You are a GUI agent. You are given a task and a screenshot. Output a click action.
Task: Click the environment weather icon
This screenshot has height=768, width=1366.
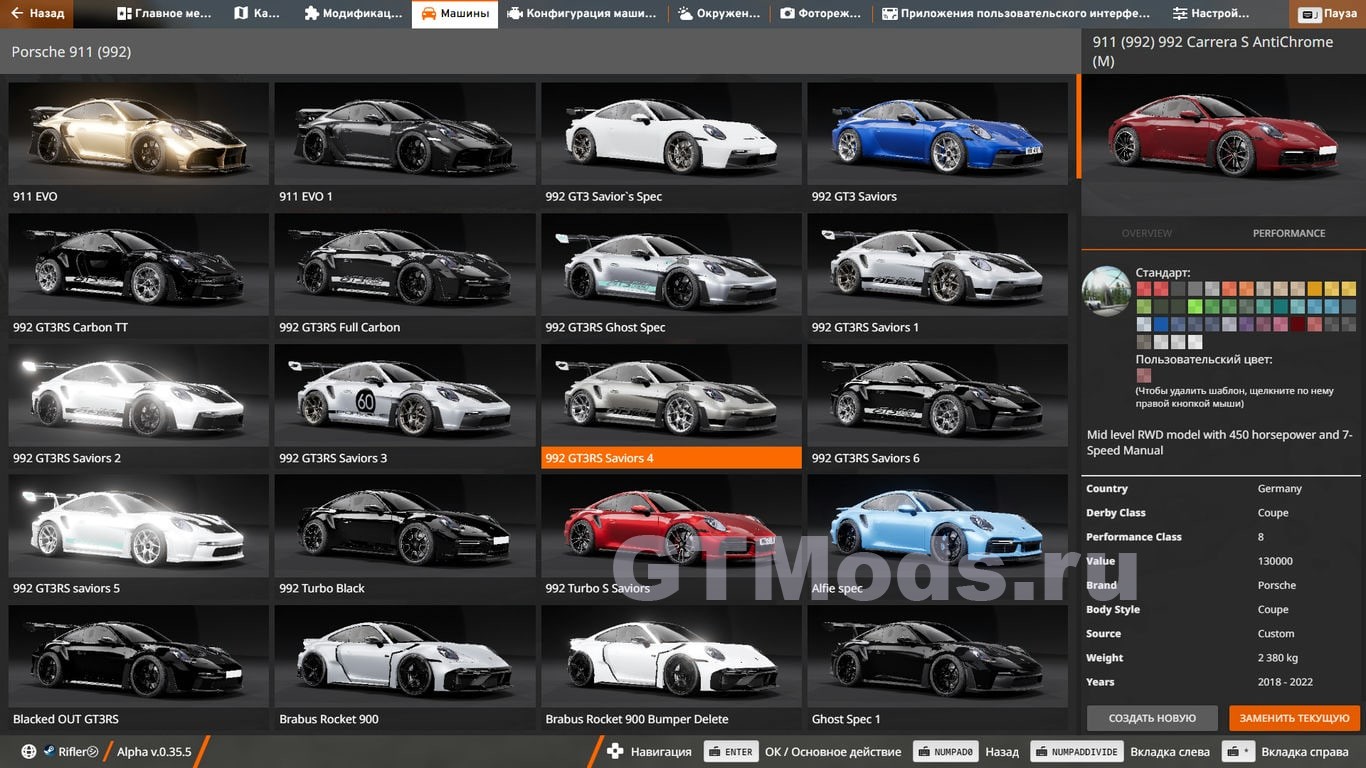[x=686, y=14]
